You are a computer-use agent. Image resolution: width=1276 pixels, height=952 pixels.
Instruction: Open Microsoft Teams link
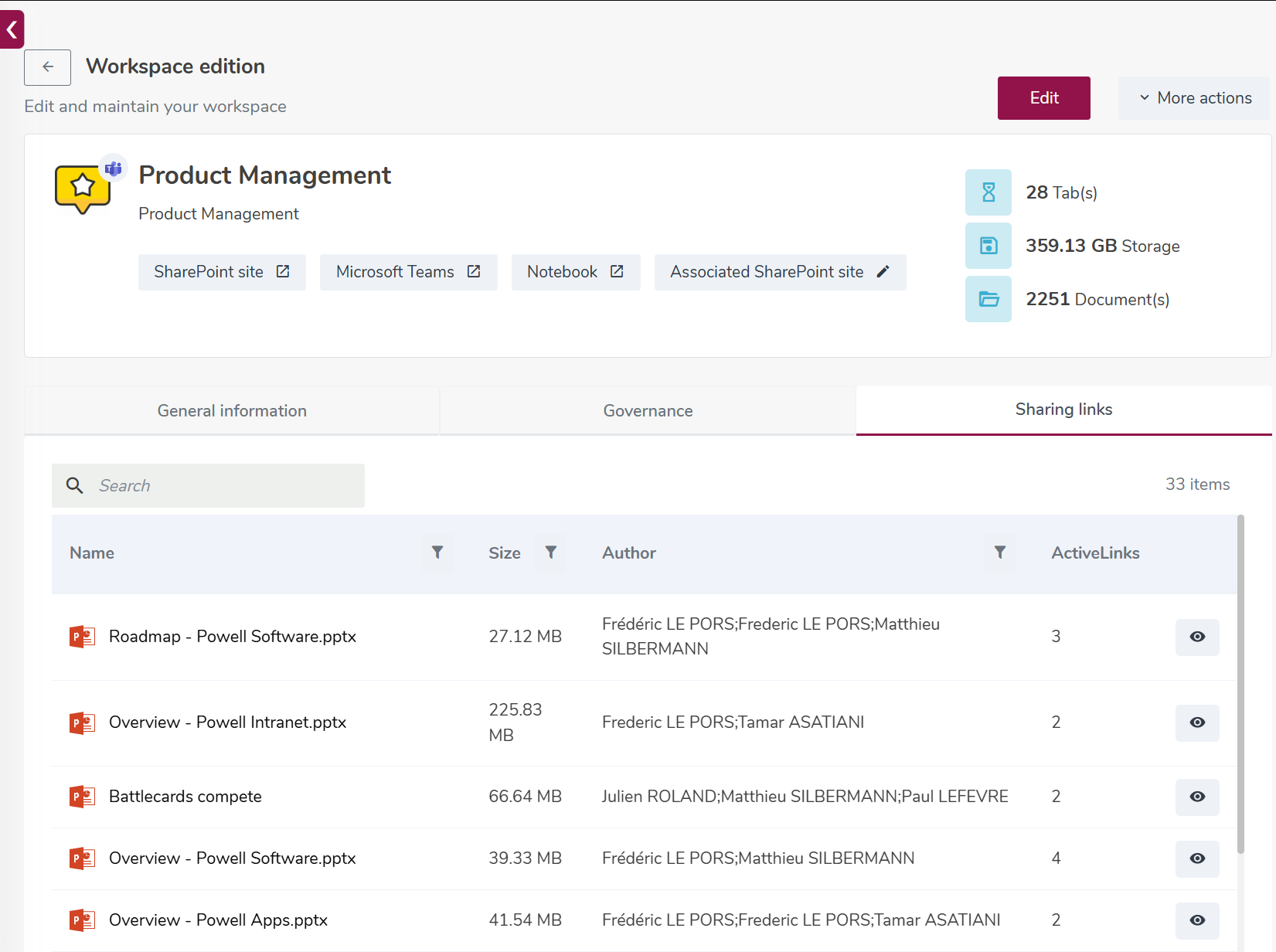(408, 272)
